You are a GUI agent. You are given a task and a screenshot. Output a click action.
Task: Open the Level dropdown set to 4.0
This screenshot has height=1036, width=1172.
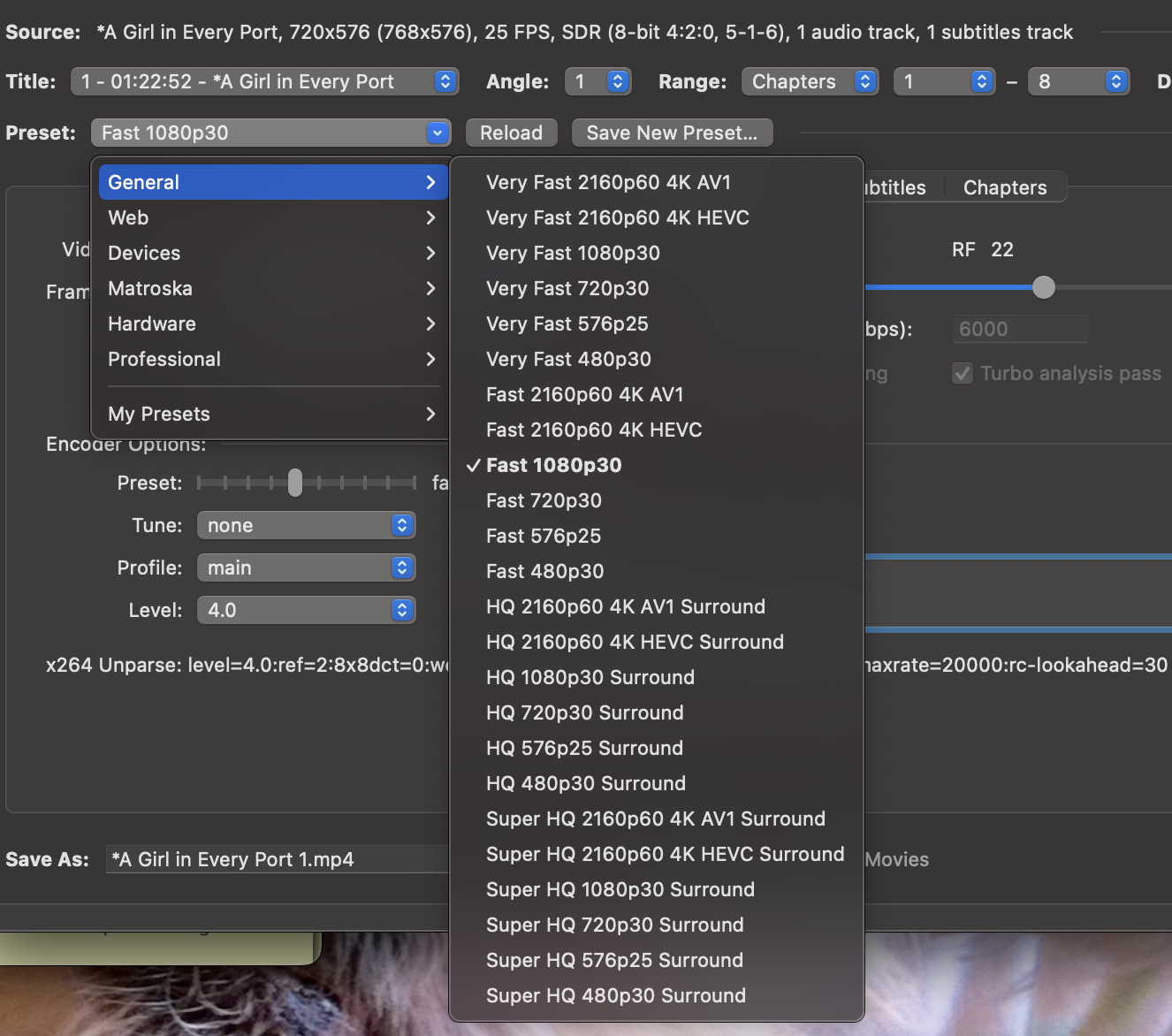(x=306, y=610)
